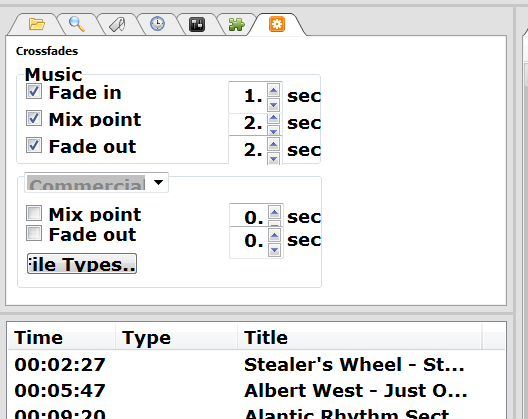Decrease the Music Fade out seconds
Viewport: 528px width, 419px height.
coord(273,158)
